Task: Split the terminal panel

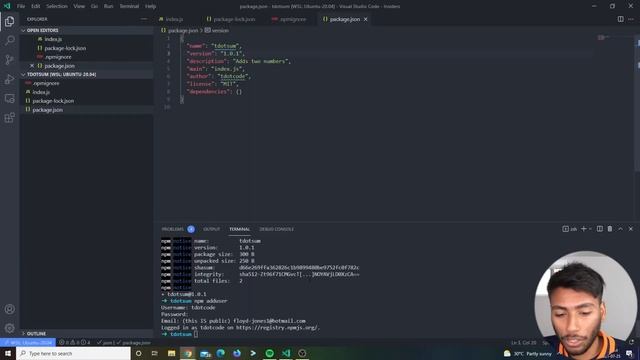Action: 600,229
